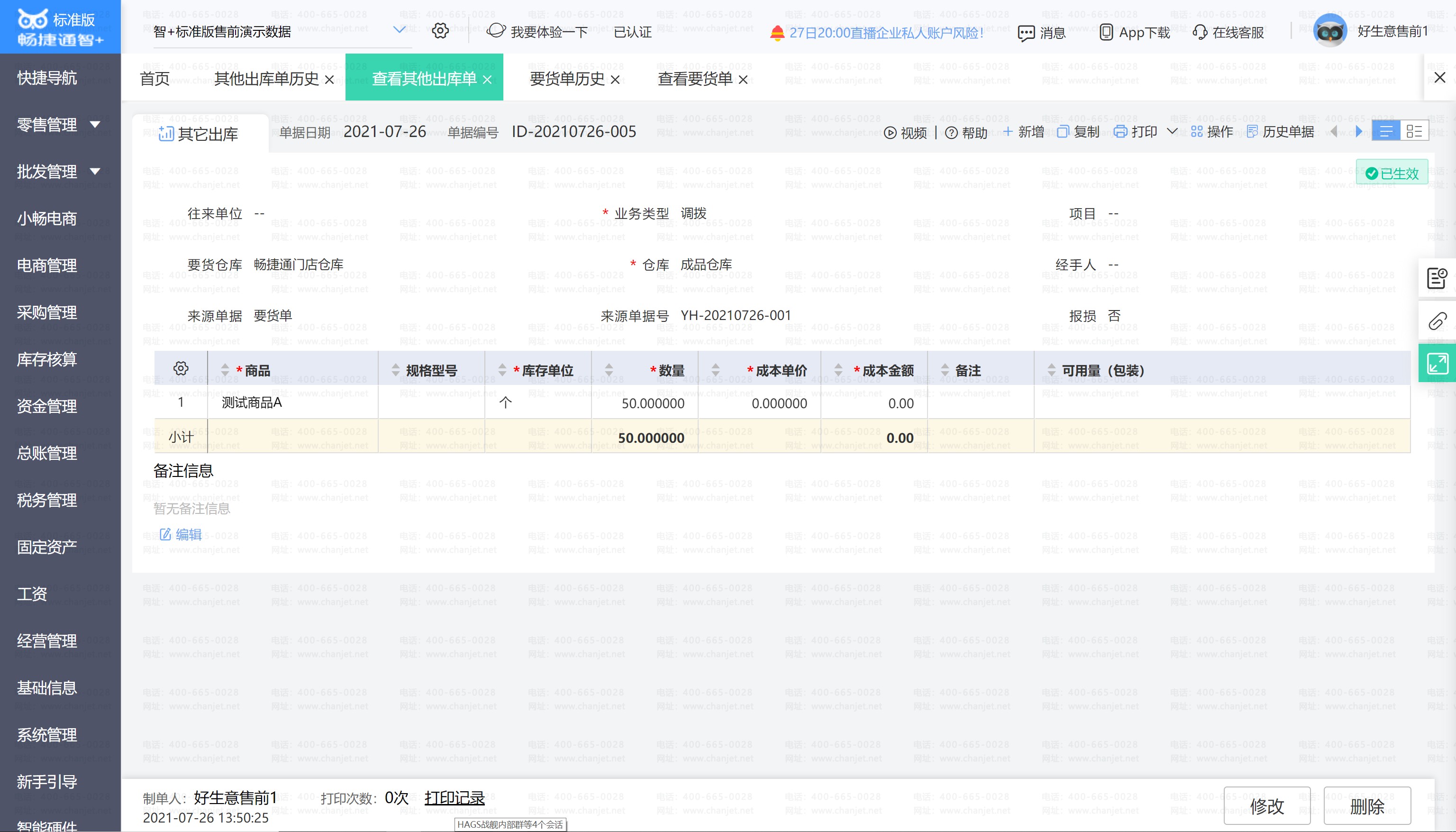Open 库存核算 in sidebar

coord(47,359)
